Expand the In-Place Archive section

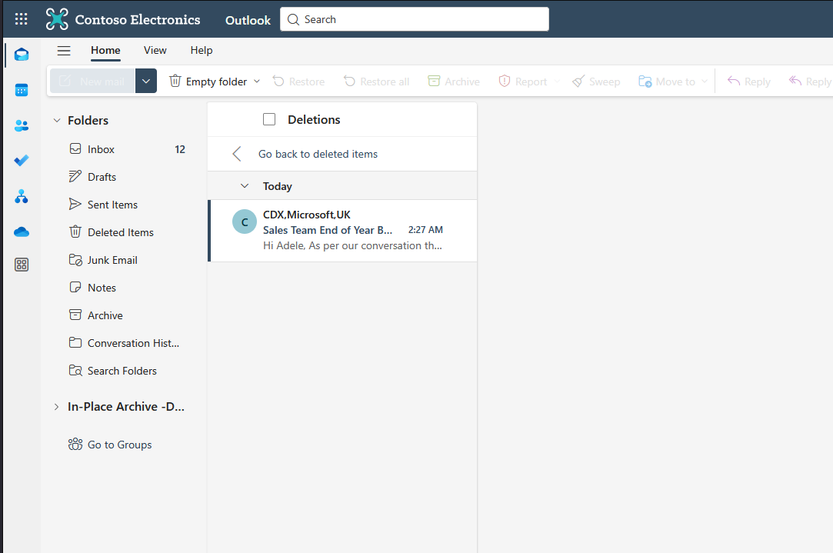coord(56,407)
